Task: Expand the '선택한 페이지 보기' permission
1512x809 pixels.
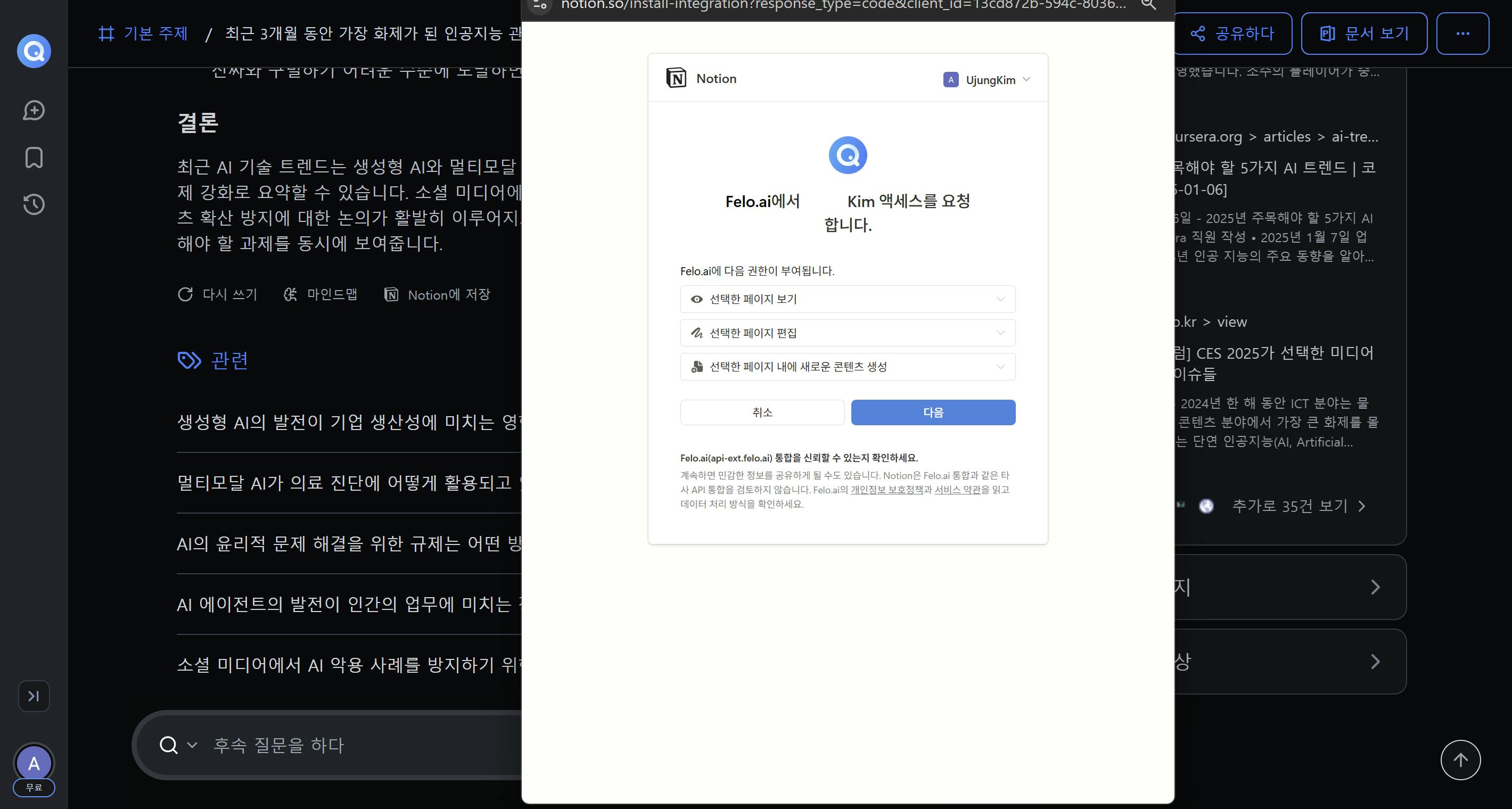Action: (x=847, y=299)
